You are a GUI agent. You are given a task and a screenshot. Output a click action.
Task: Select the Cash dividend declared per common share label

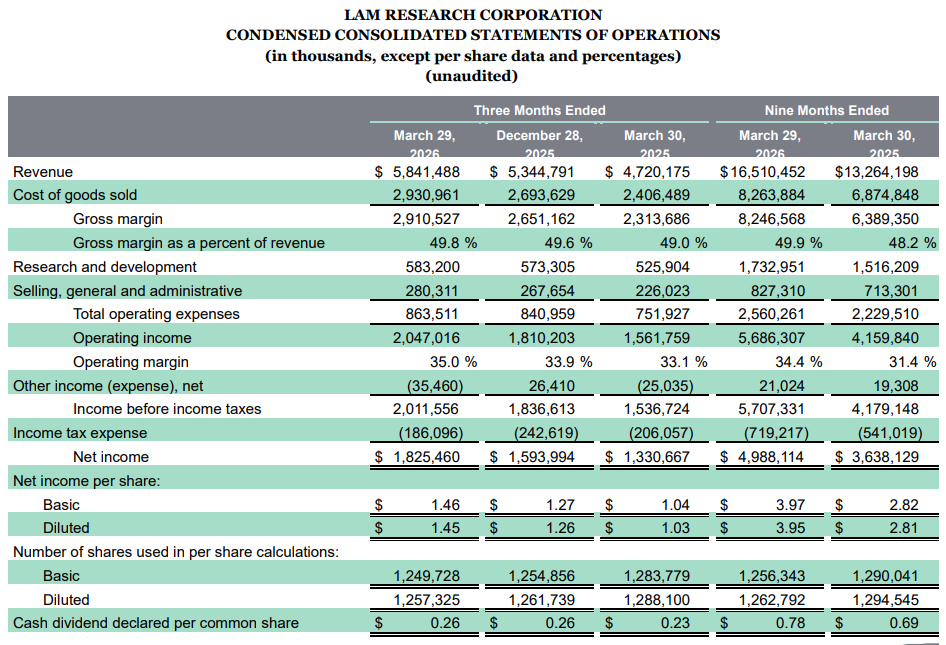(x=155, y=623)
